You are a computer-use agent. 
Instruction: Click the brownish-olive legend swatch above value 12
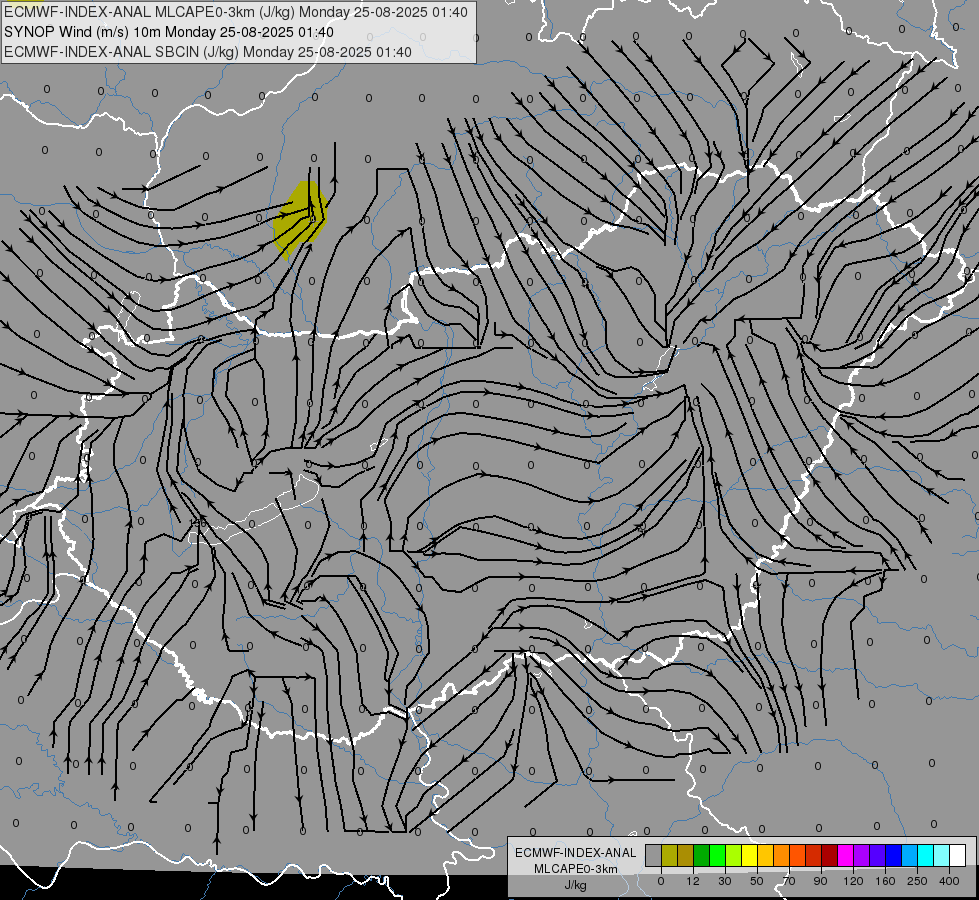pyautogui.click(x=686, y=855)
